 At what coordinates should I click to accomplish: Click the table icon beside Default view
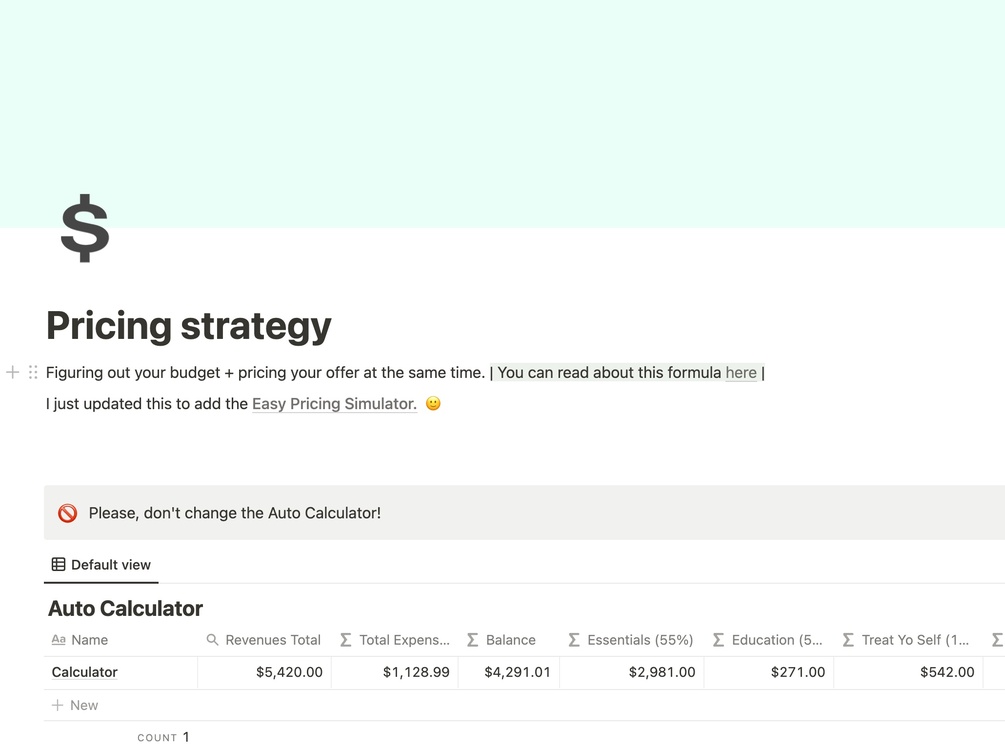pos(59,565)
